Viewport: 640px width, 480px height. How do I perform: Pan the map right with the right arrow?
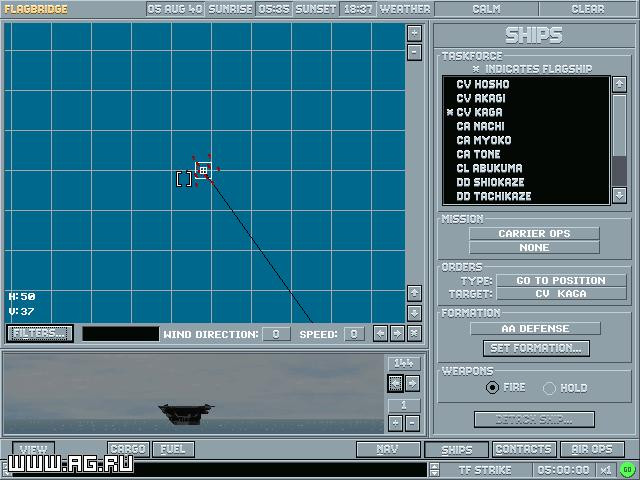coord(397,333)
